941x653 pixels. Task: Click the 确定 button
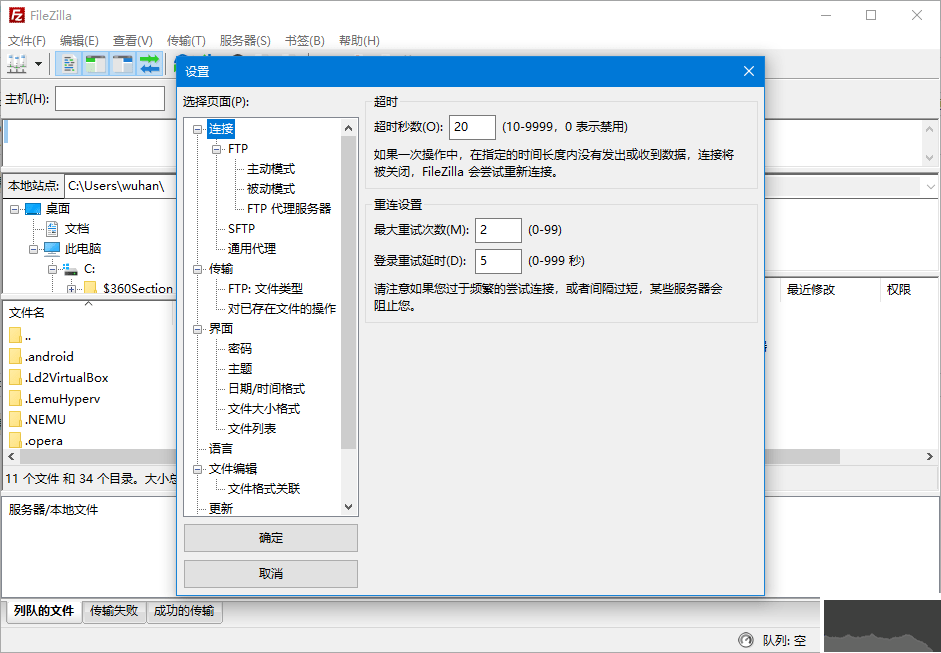pyautogui.click(x=271, y=538)
